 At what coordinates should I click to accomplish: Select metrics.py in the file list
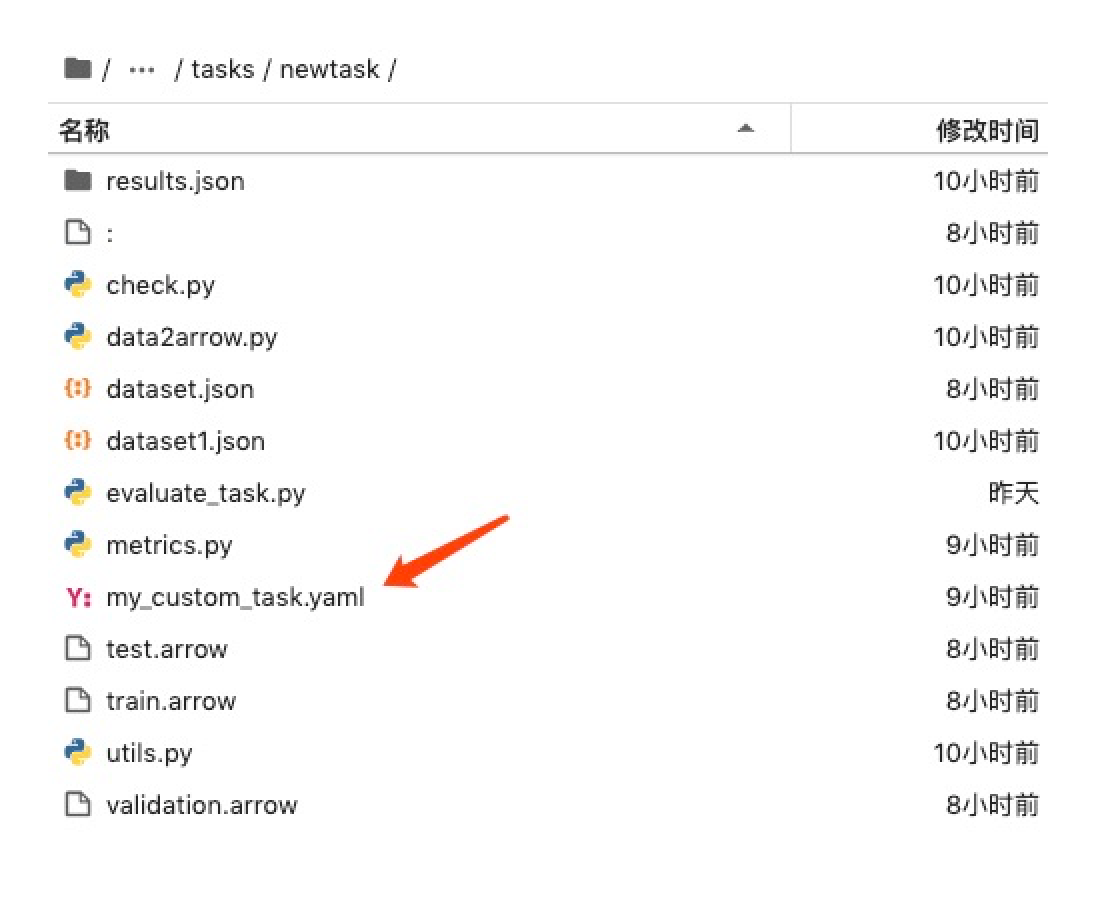pyautogui.click(x=169, y=545)
